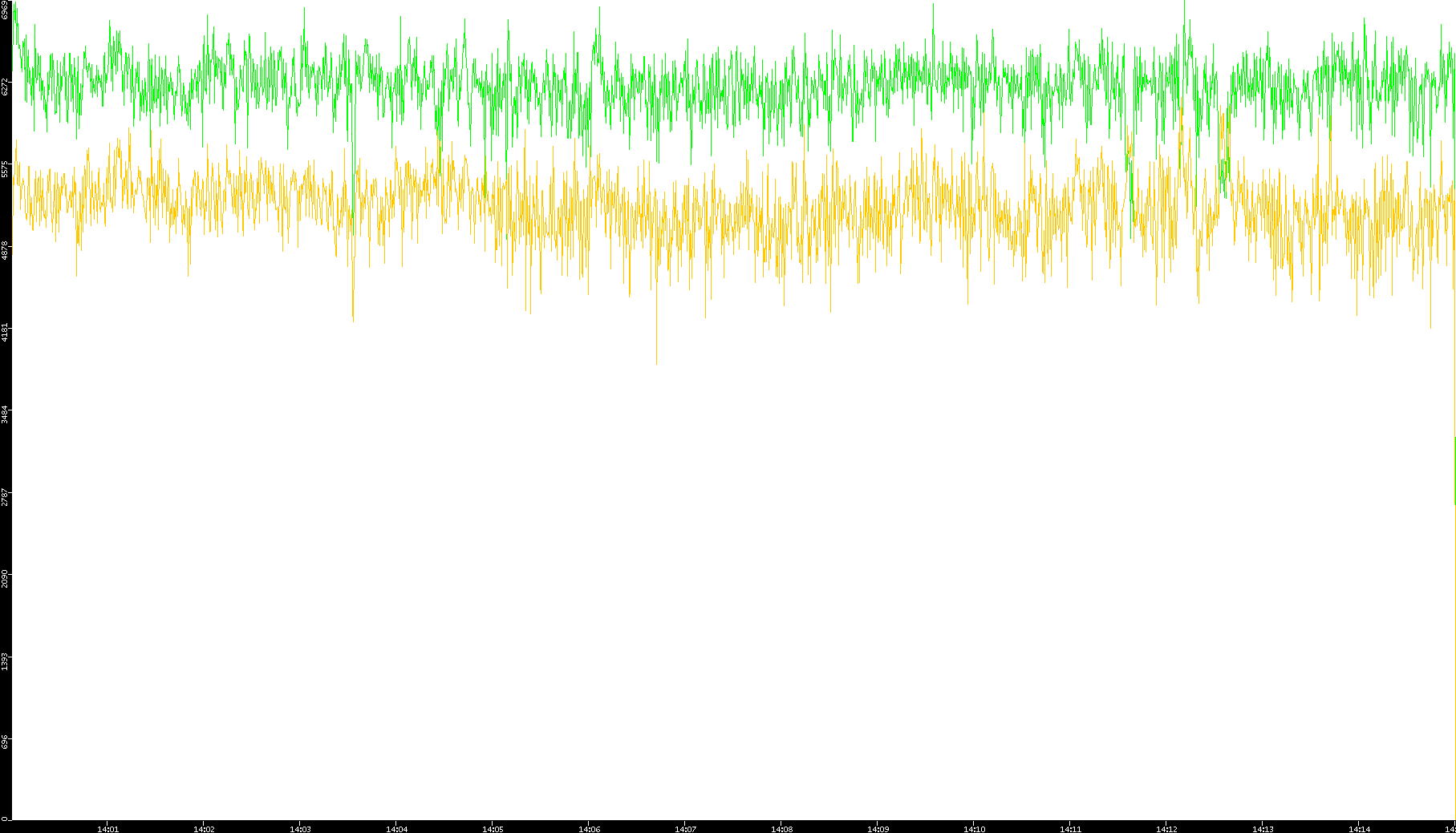Select the 14:14 time axis label

tap(1359, 829)
